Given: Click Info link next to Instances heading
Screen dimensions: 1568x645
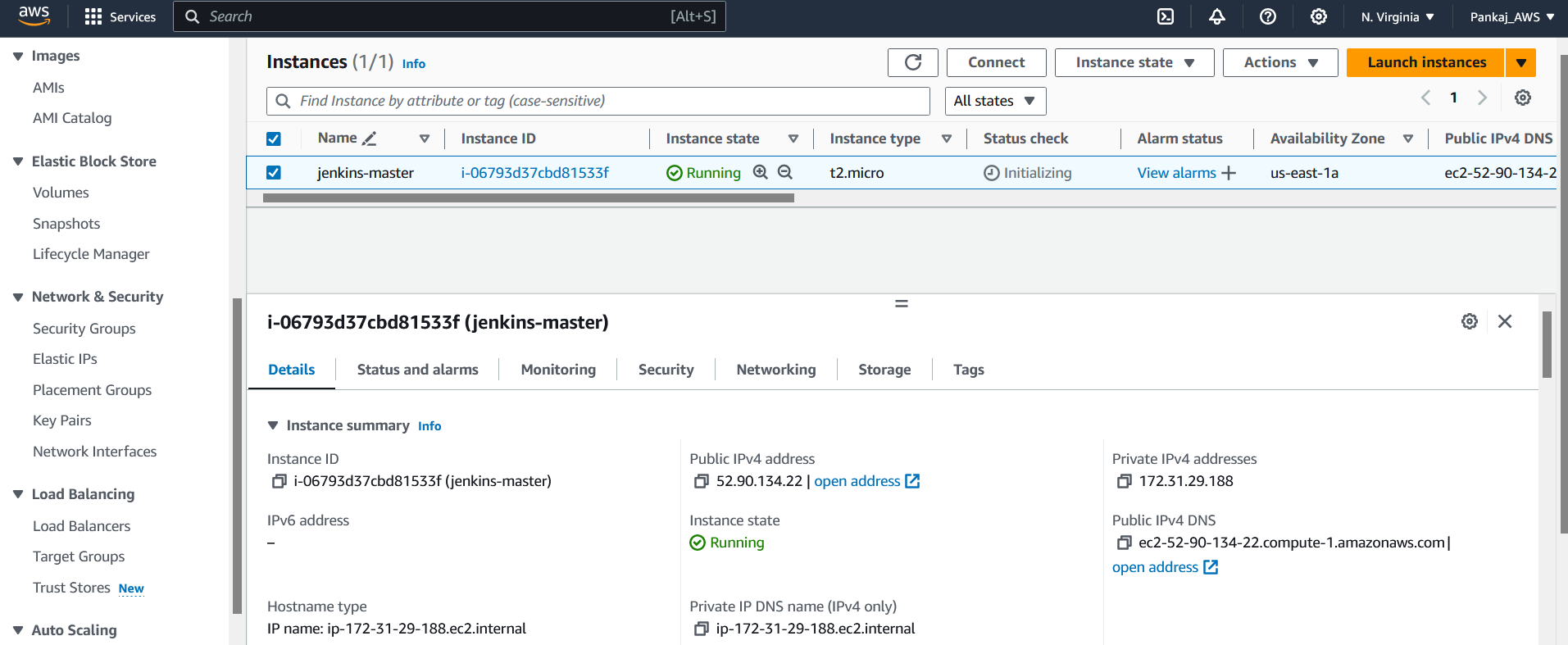Looking at the screenshot, I should pos(413,64).
